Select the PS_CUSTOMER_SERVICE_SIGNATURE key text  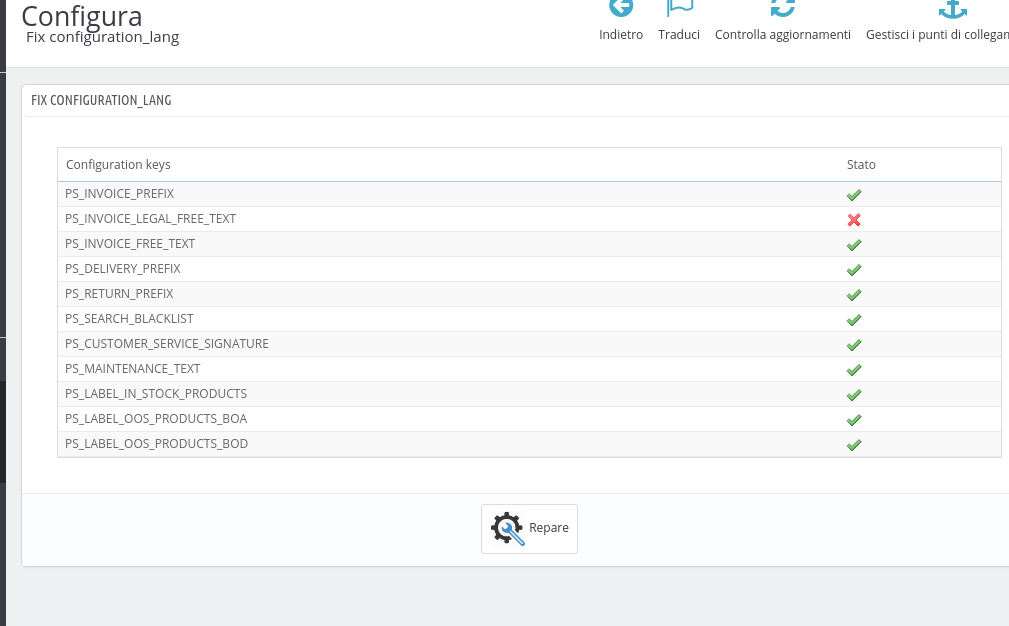167,344
